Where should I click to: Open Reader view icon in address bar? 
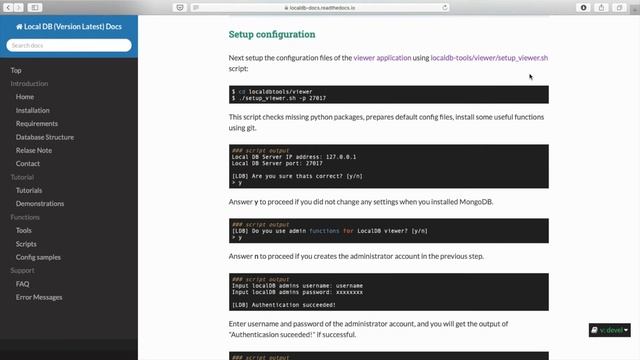tap(196, 7)
